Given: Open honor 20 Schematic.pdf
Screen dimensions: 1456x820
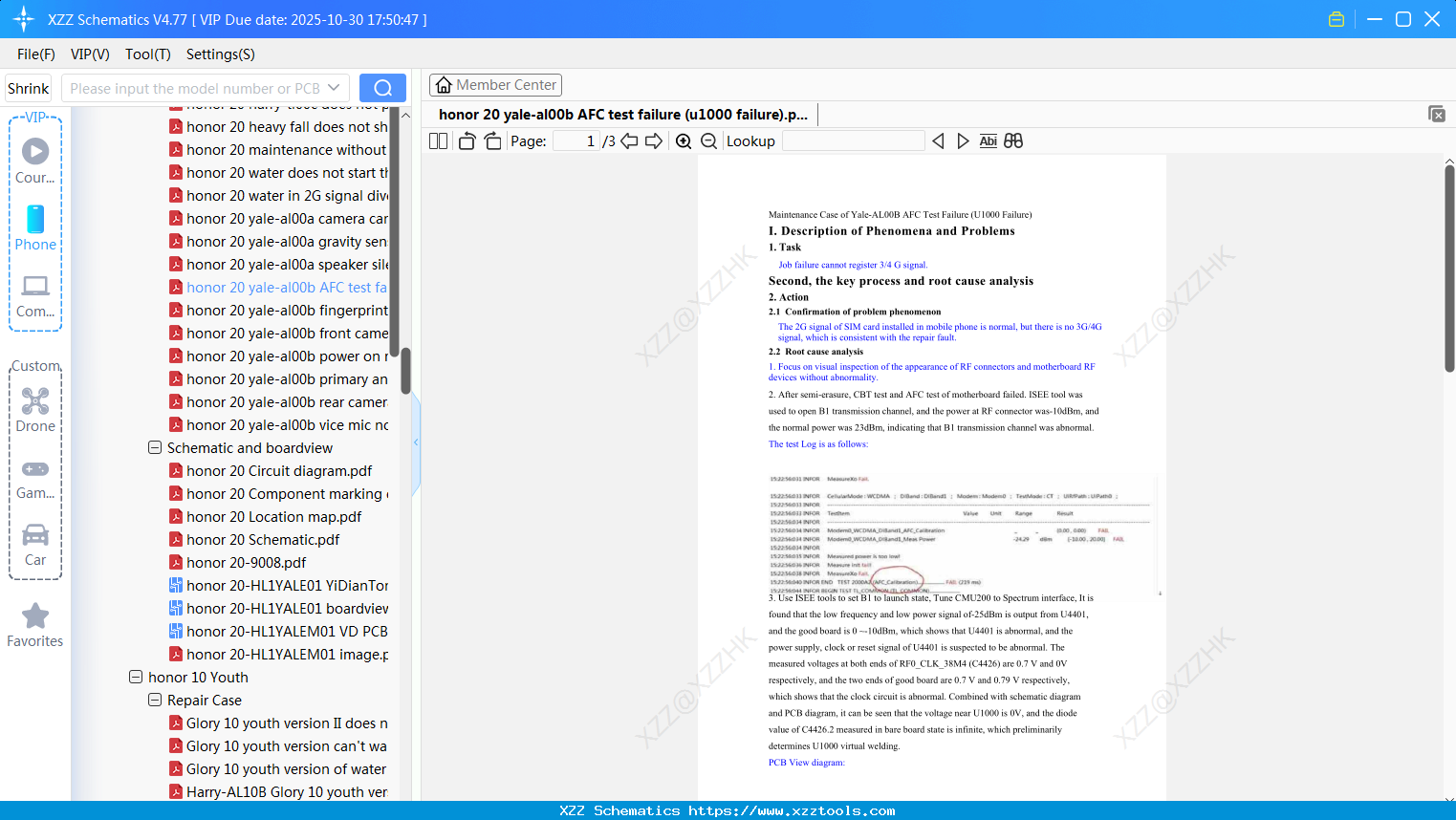Looking at the screenshot, I should [x=254, y=540].
